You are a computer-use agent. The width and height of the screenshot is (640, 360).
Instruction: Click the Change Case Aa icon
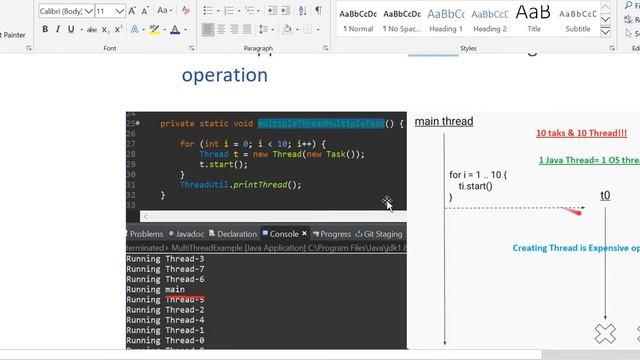(x=162, y=11)
